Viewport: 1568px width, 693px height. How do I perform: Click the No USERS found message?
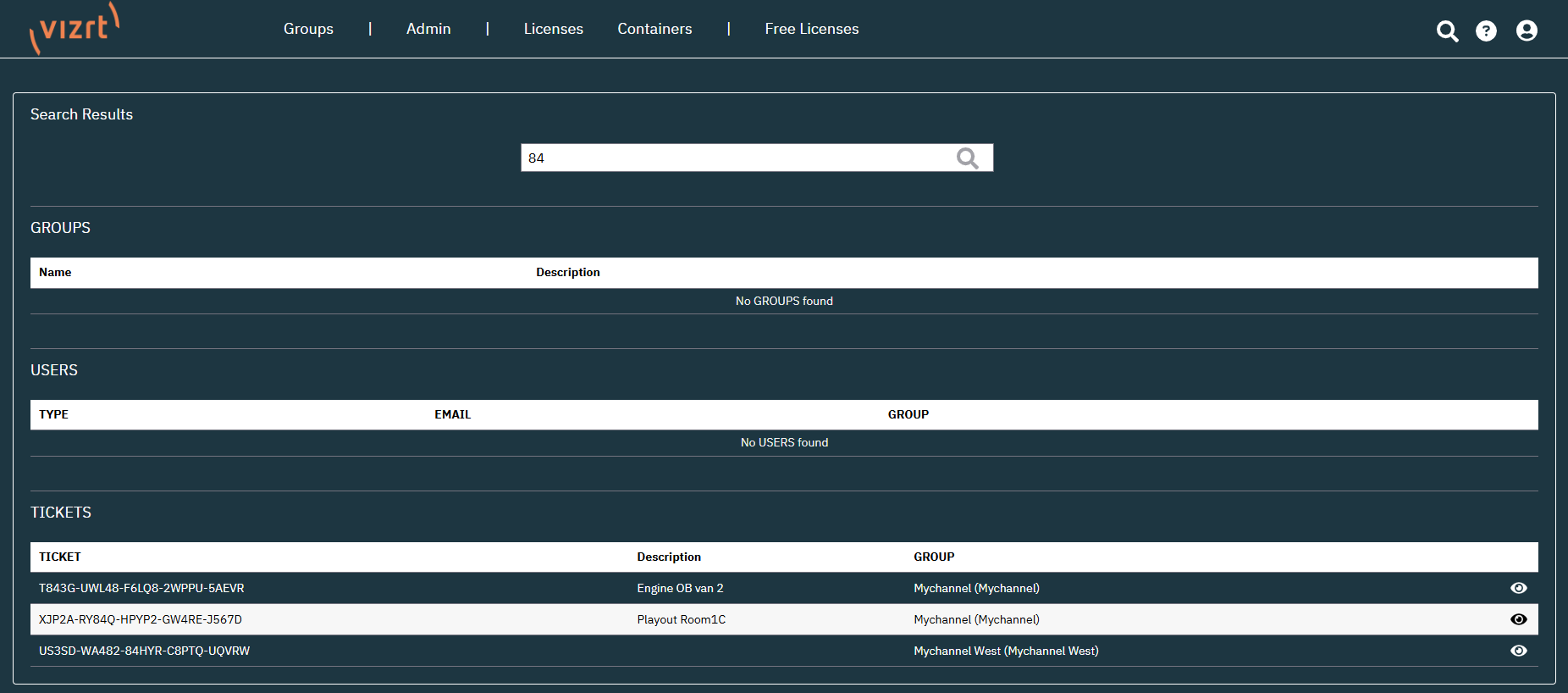tap(784, 442)
